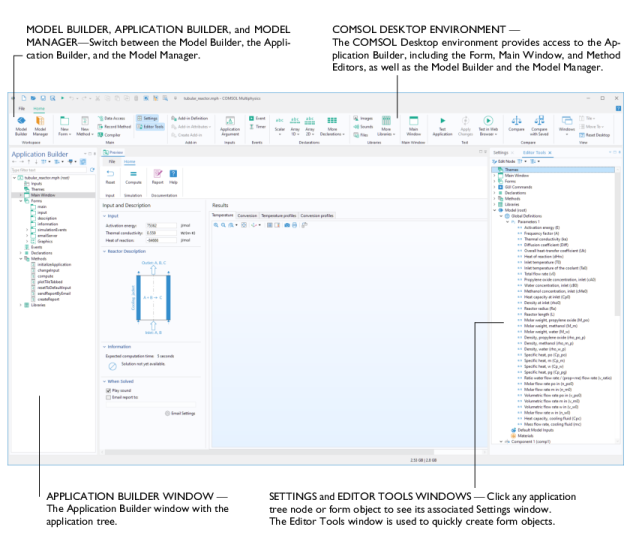Open the Model Builder workspace
Image resolution: width=630 pixels, height=551 pixels.
pos(21,124)
